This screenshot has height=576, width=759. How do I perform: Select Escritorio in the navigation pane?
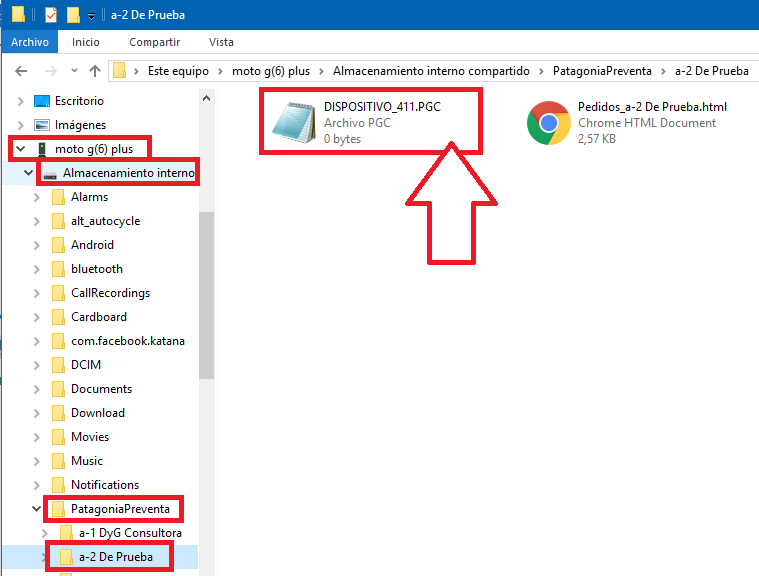click(79, 101)
